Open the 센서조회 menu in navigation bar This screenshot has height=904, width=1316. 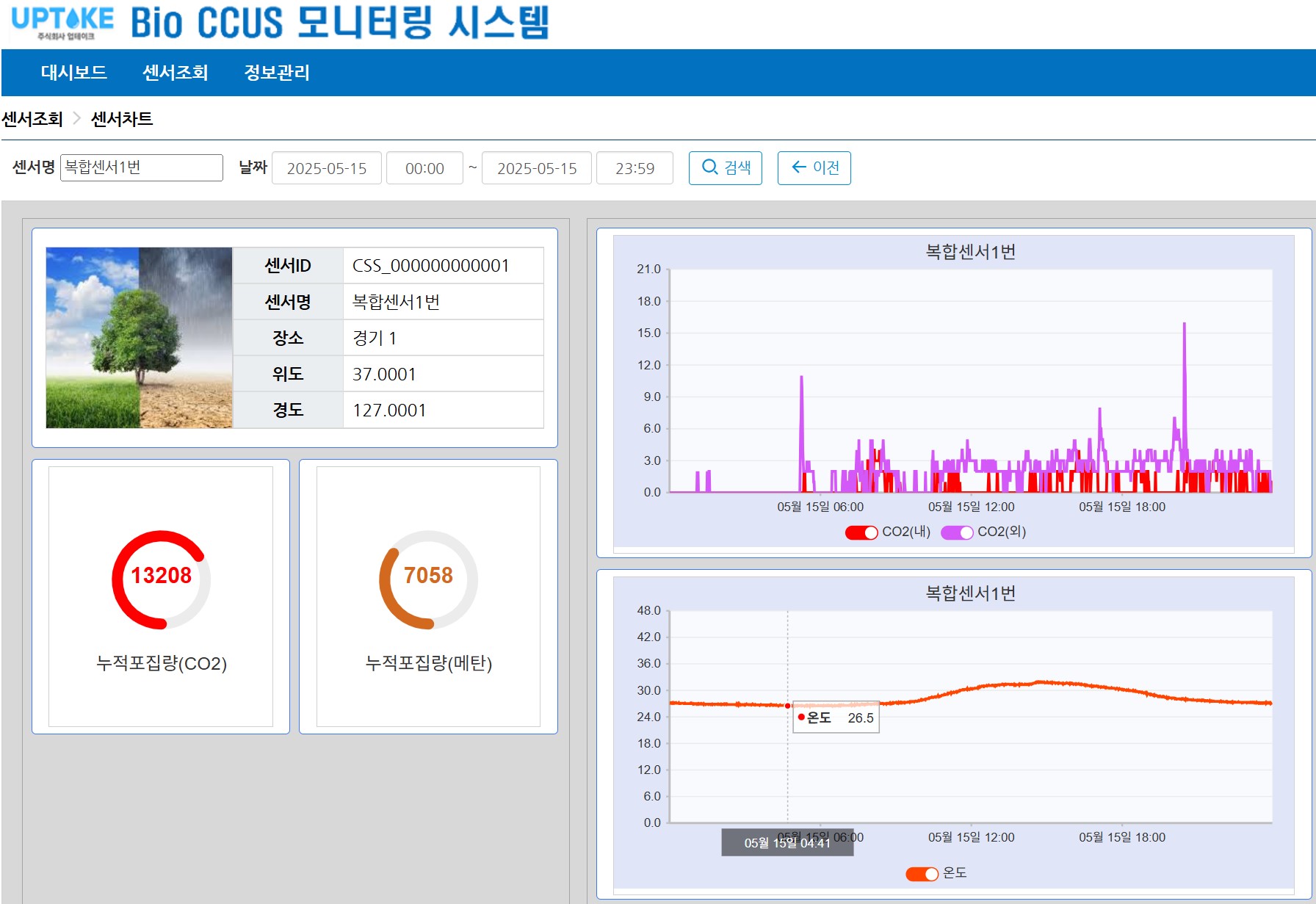[176, 73]
